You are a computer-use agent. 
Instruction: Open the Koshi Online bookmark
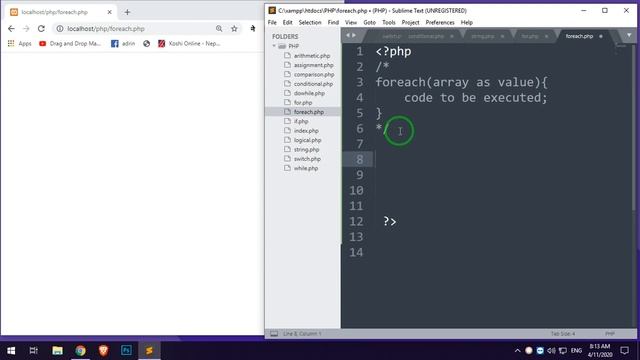189,43
